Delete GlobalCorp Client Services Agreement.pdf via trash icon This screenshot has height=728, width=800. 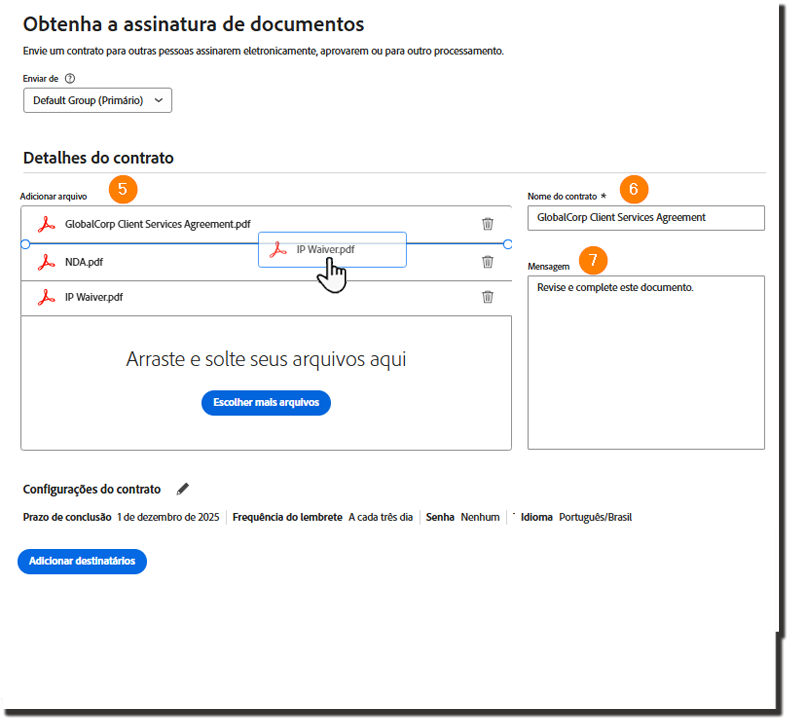tap(488, 225)
